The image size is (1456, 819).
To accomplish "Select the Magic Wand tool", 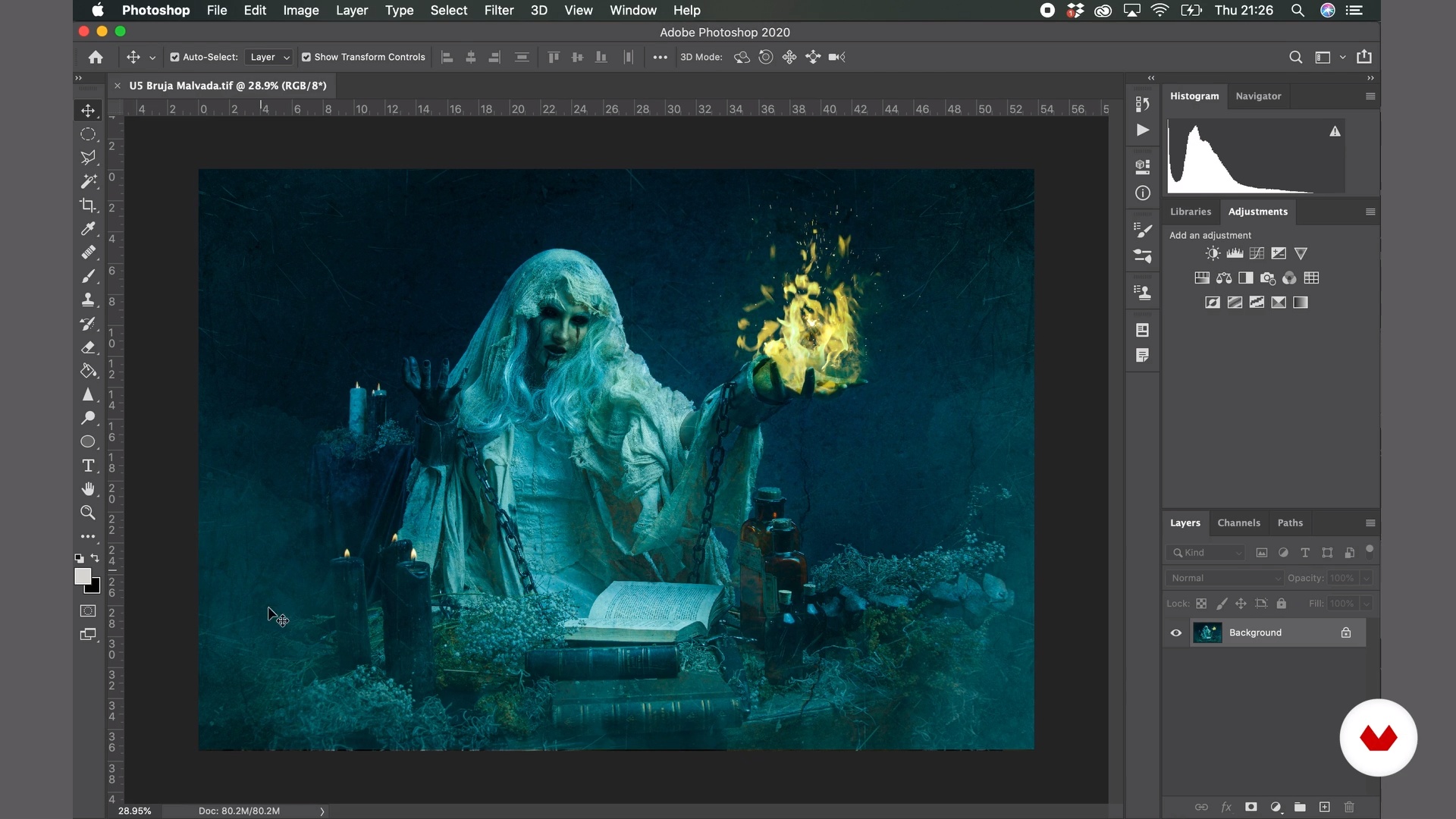I will pyautogui.click(x=88, y=181).
